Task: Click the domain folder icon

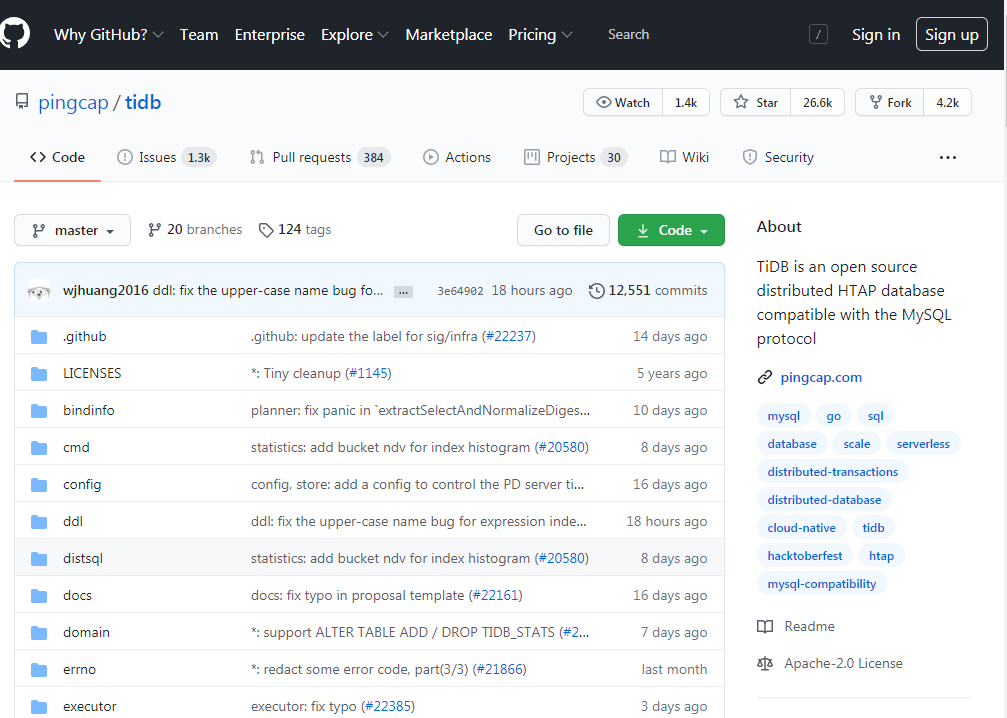Action: [39, 633]
